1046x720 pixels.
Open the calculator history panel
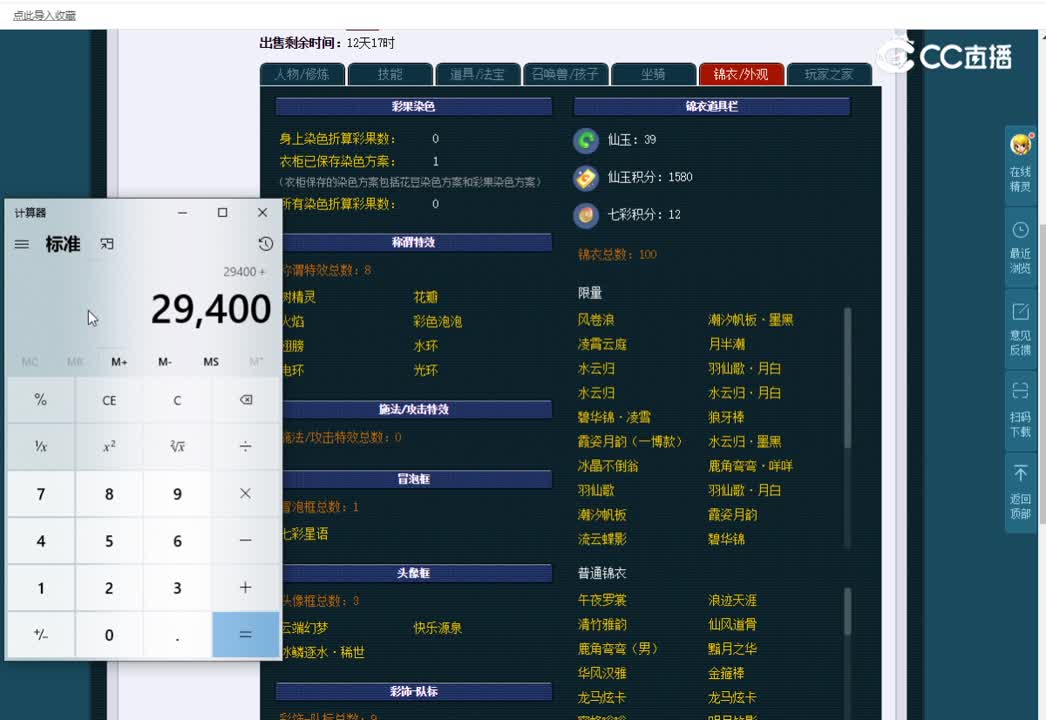[264, 243]
